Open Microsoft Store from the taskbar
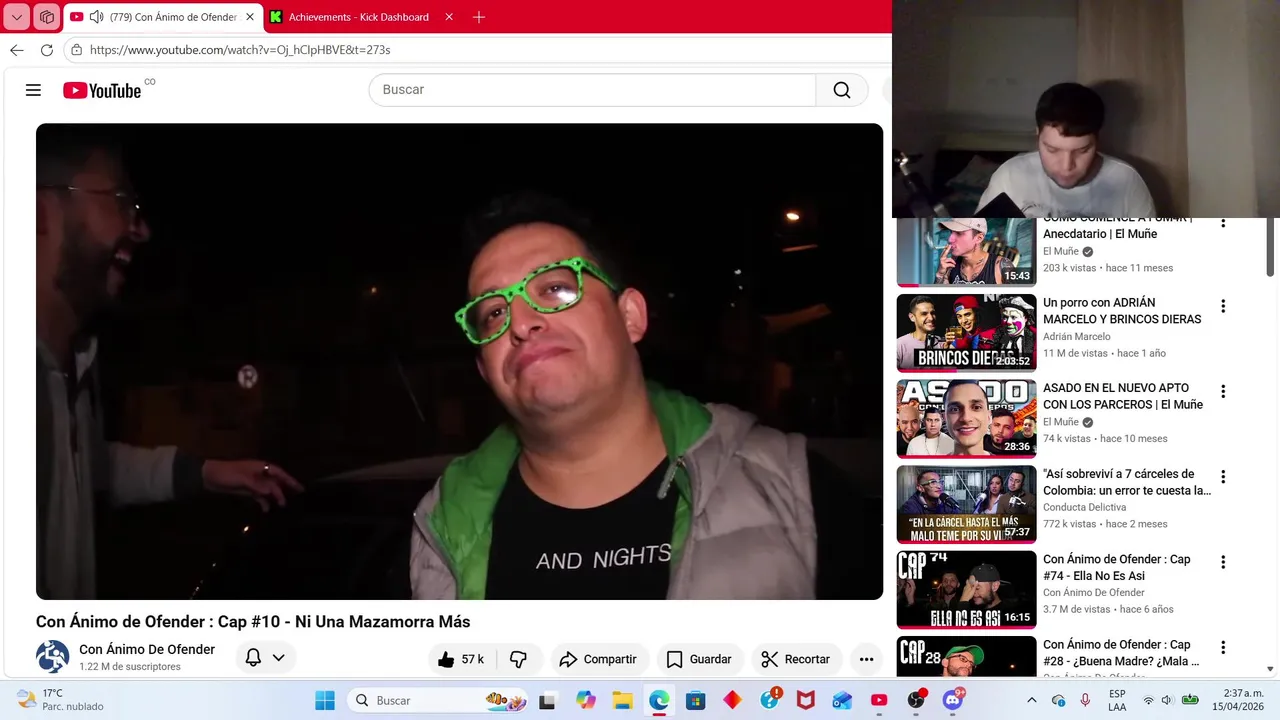The image size is (1280, 720). (696, 700)
